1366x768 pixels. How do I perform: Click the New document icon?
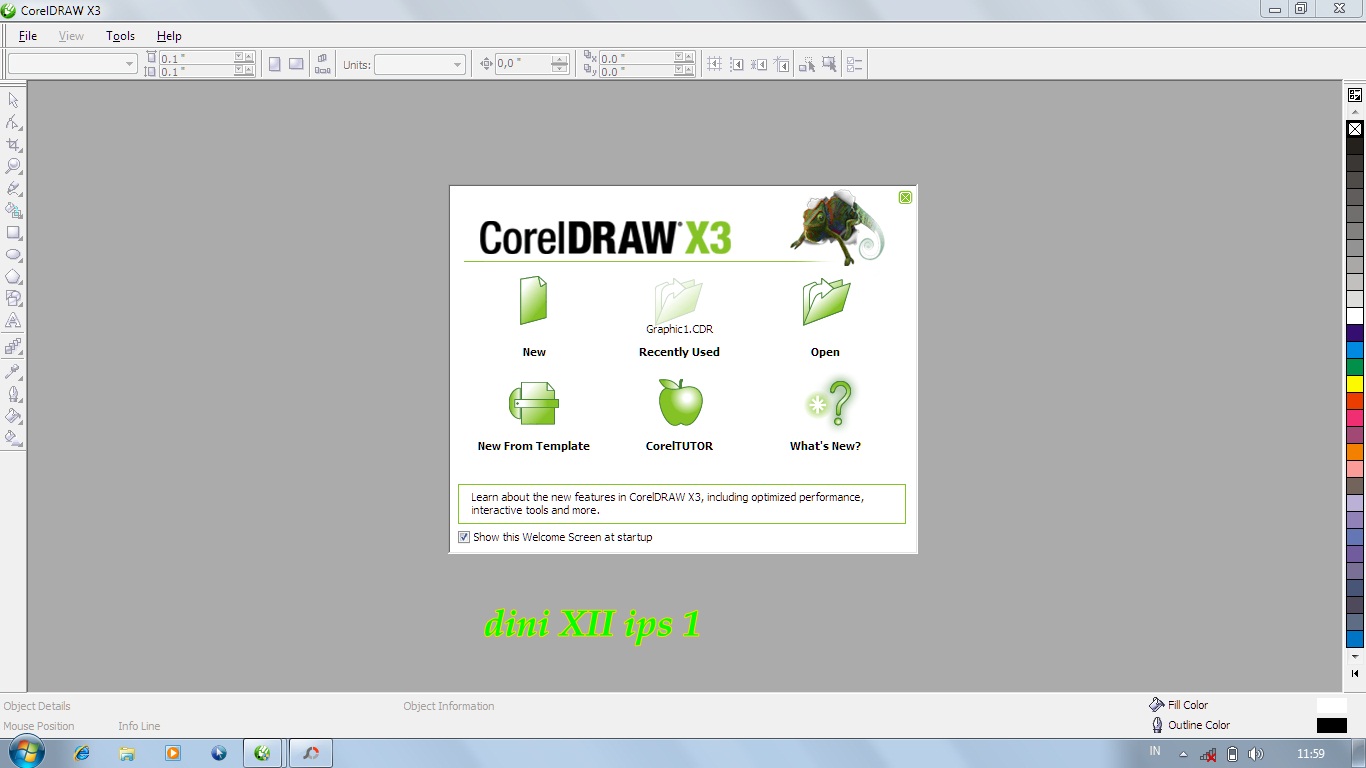(533, 300)
